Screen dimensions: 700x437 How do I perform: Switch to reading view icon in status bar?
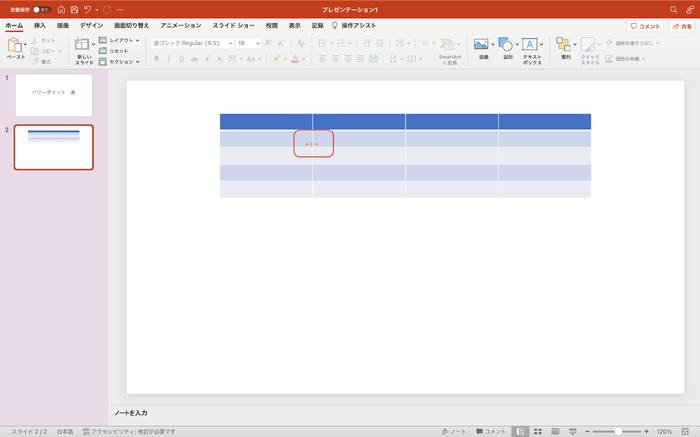point(555,431)
